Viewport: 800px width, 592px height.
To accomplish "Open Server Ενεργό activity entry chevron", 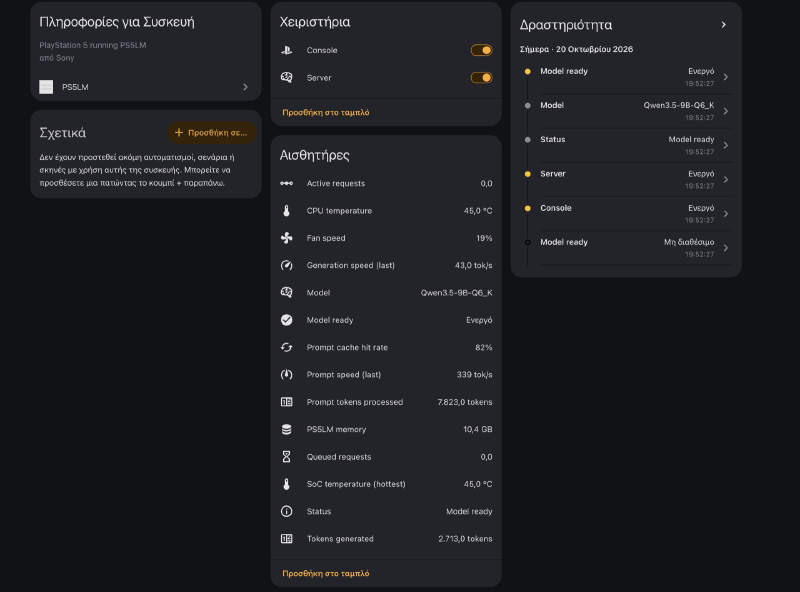I will 726,180.
